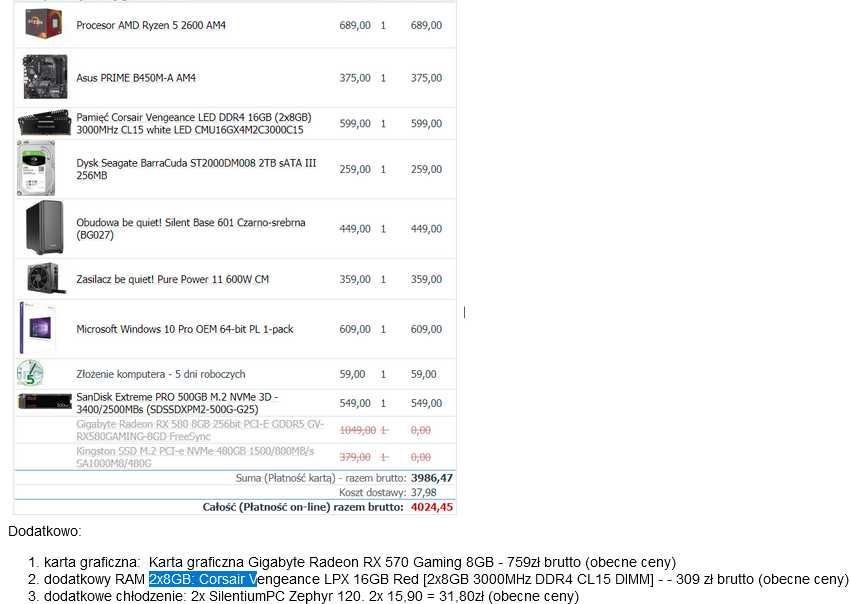Screen dimensions: 851x604
Task: Open Obudowa be quiet! Silent Base 601 product
Action: (190, 228)
